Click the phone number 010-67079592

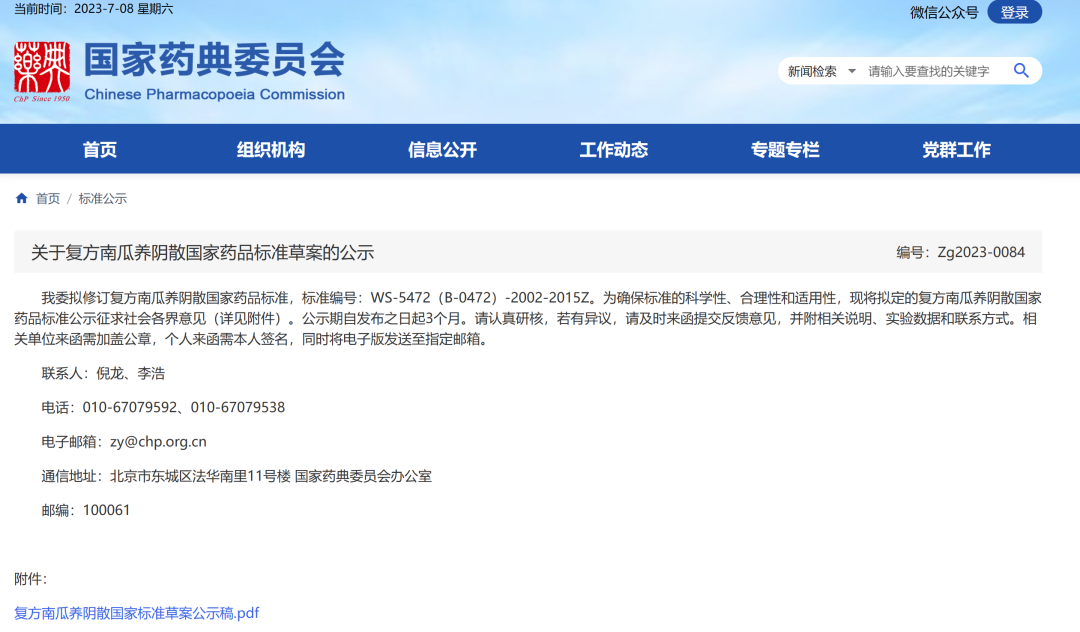click(x=129, y=408)
